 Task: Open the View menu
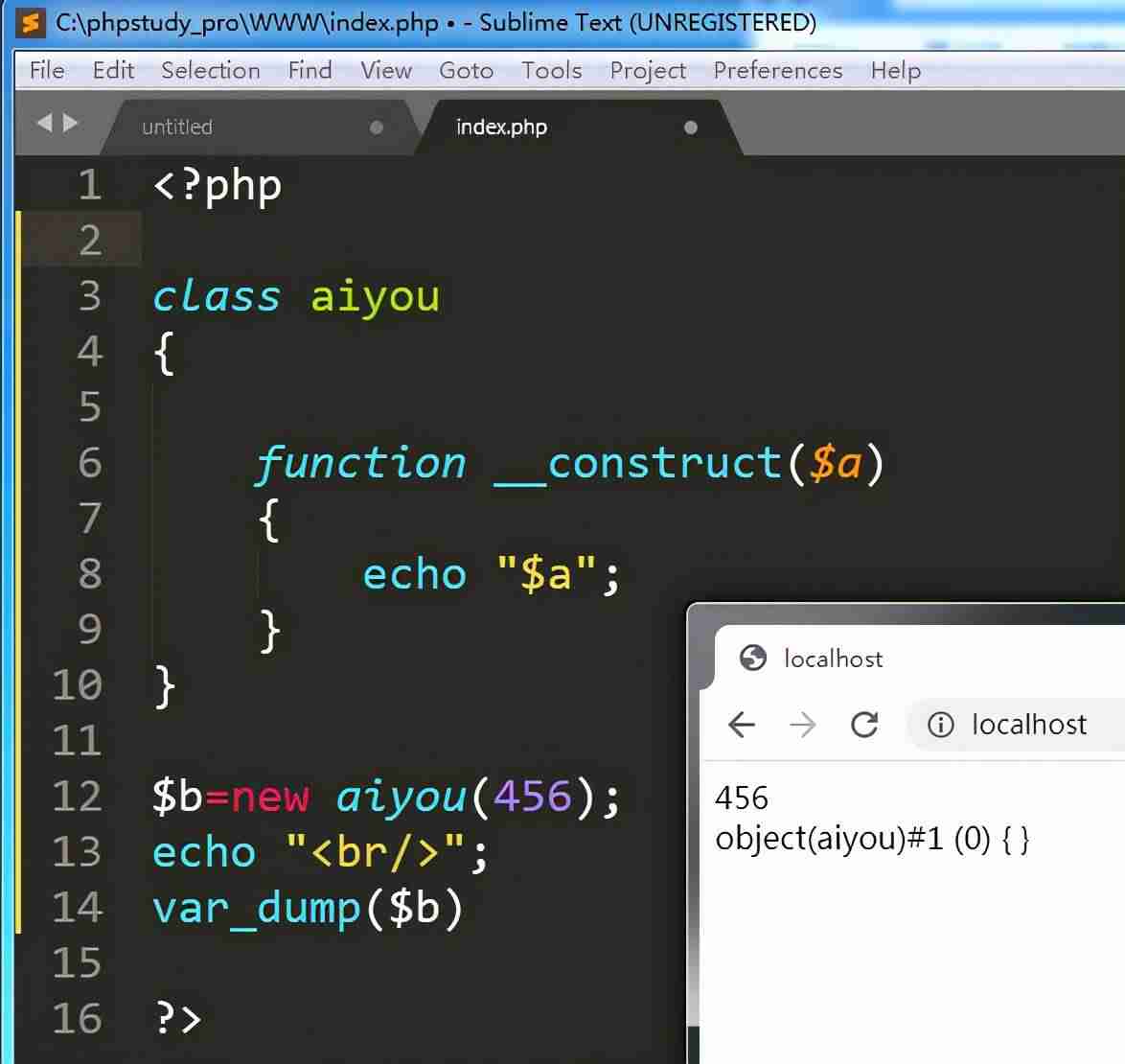[x=386, y=70]
